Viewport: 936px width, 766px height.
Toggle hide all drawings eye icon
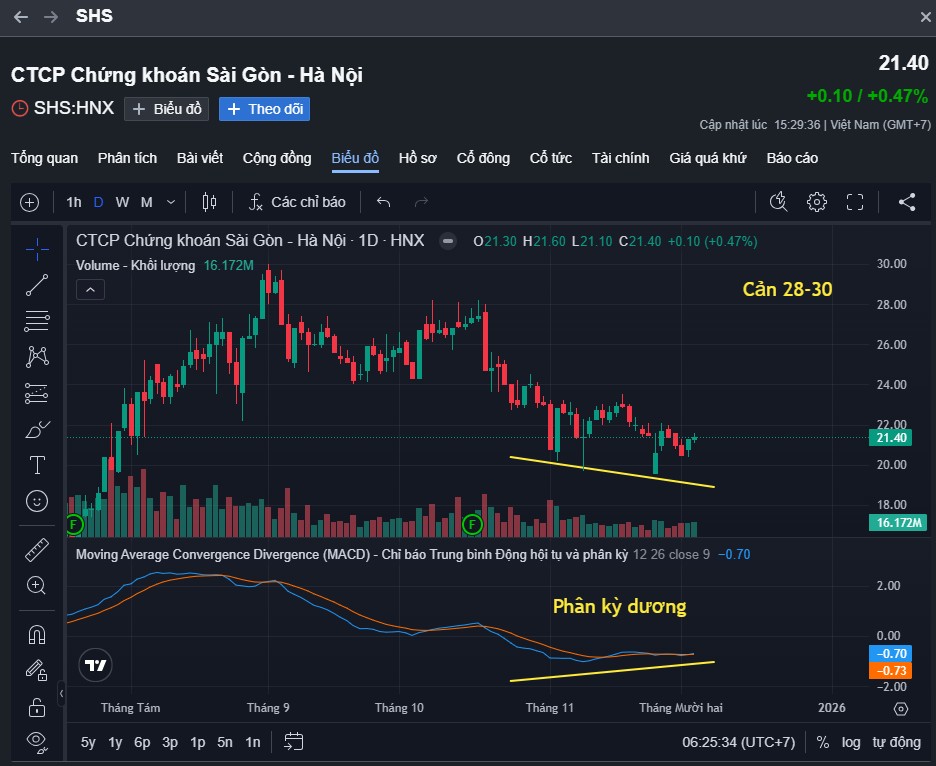37,742
